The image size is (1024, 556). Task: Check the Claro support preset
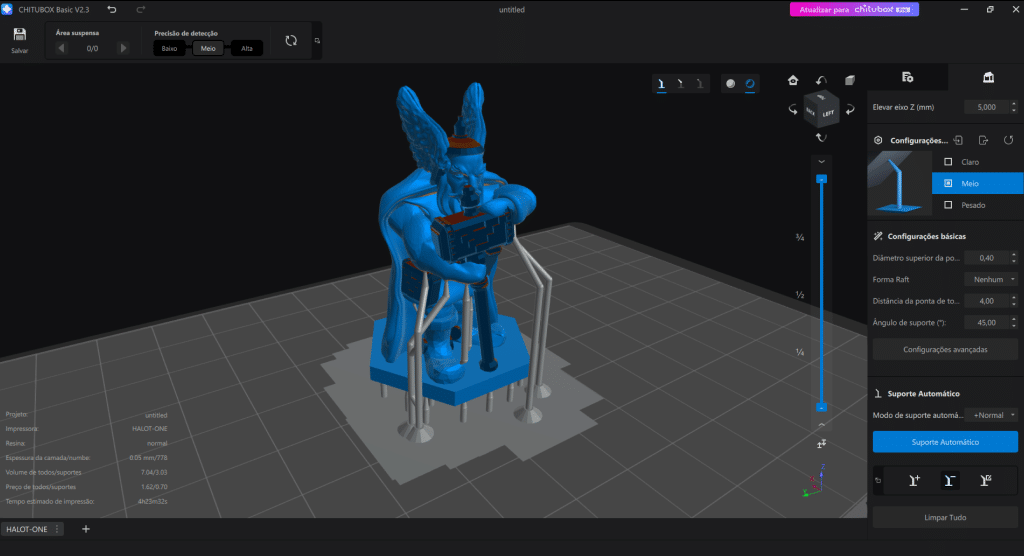948,162
